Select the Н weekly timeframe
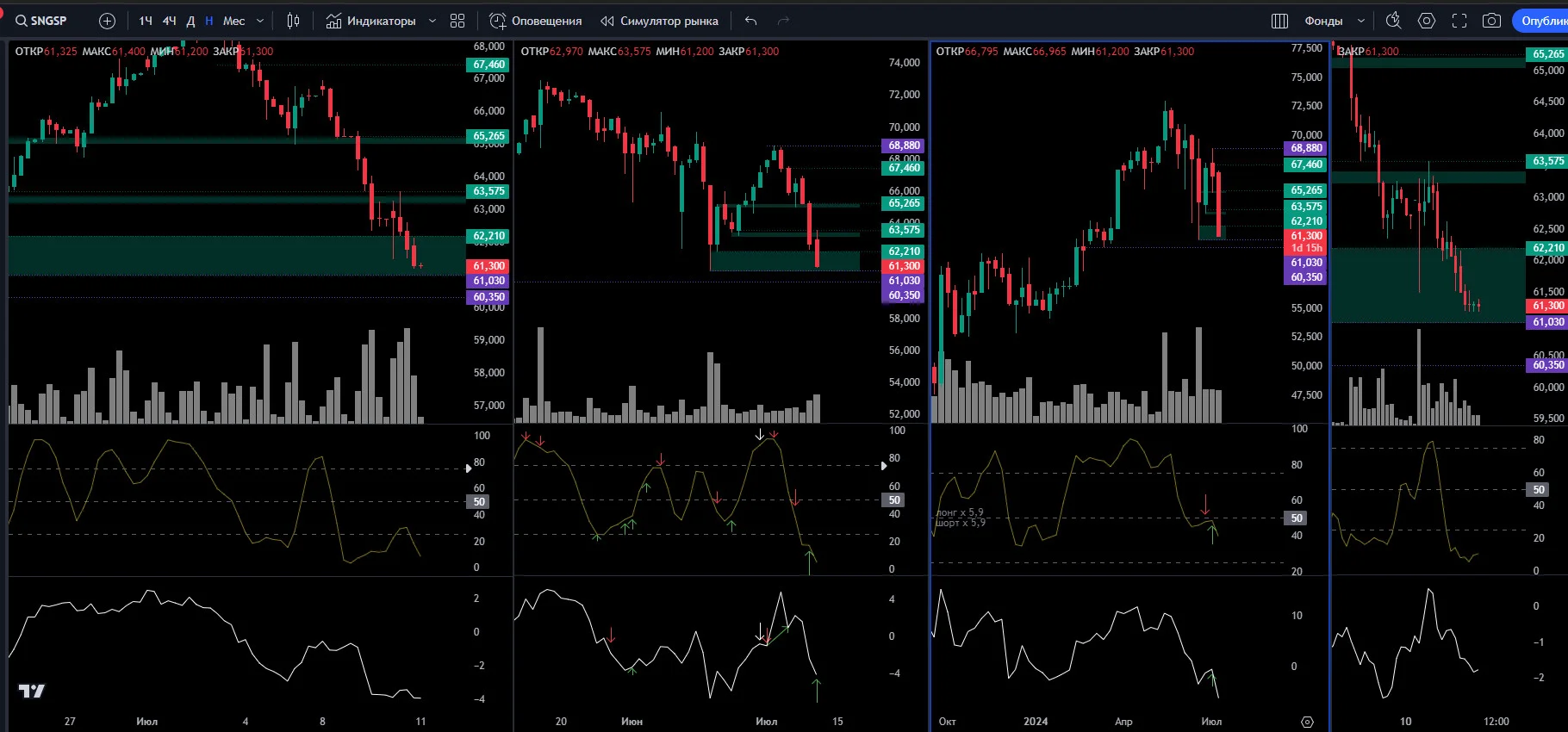1568x732 pixels. pos(208,21)
